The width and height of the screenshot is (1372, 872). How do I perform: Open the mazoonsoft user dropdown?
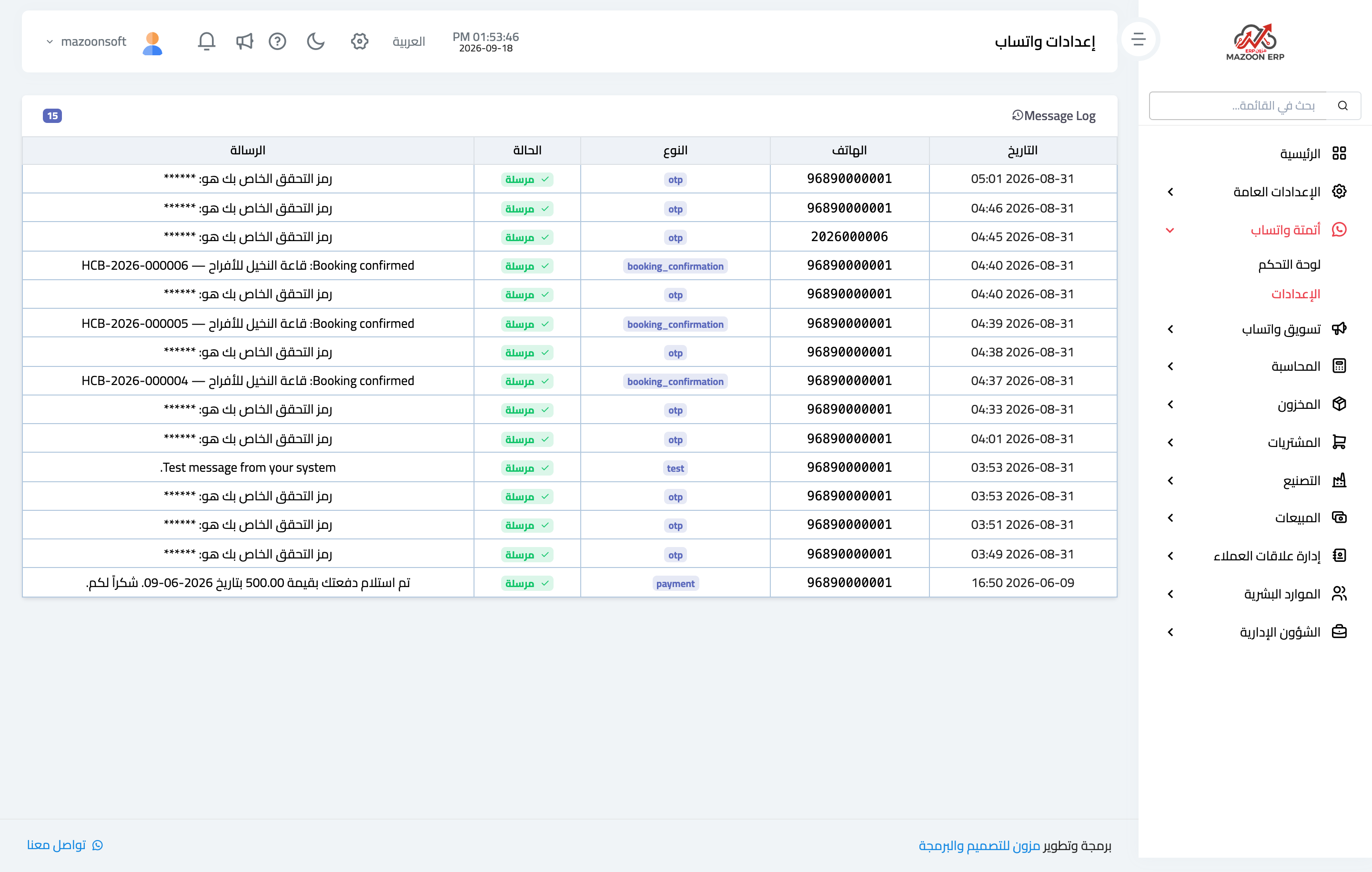87,41
